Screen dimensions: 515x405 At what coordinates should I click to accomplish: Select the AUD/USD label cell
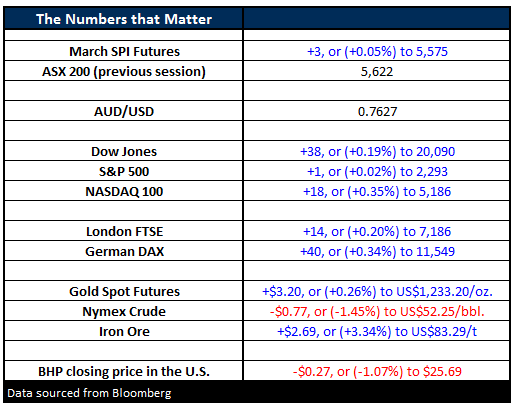(x=124, y=111)
